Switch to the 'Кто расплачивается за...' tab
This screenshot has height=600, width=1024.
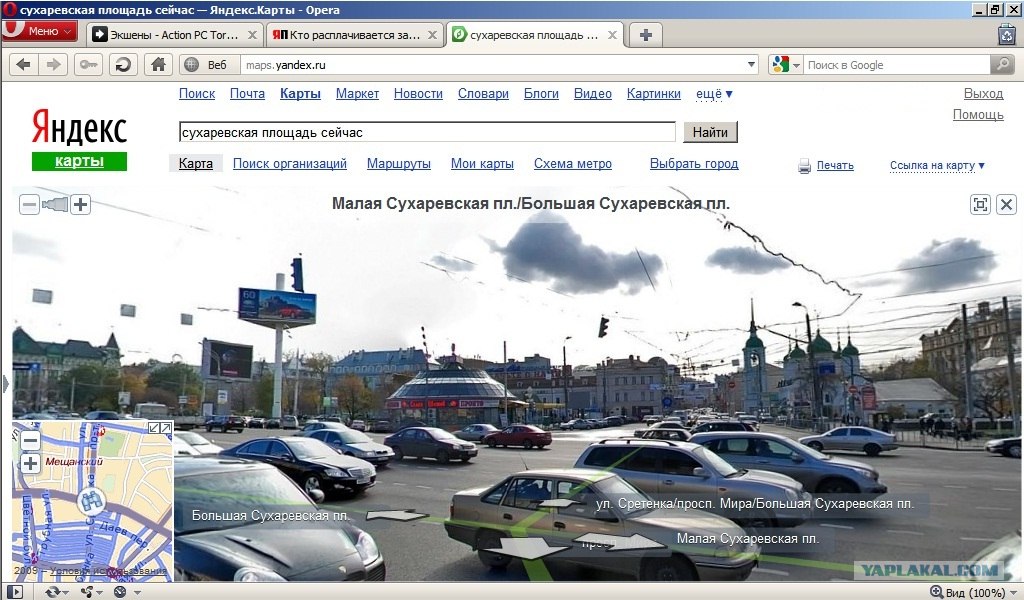354,35
